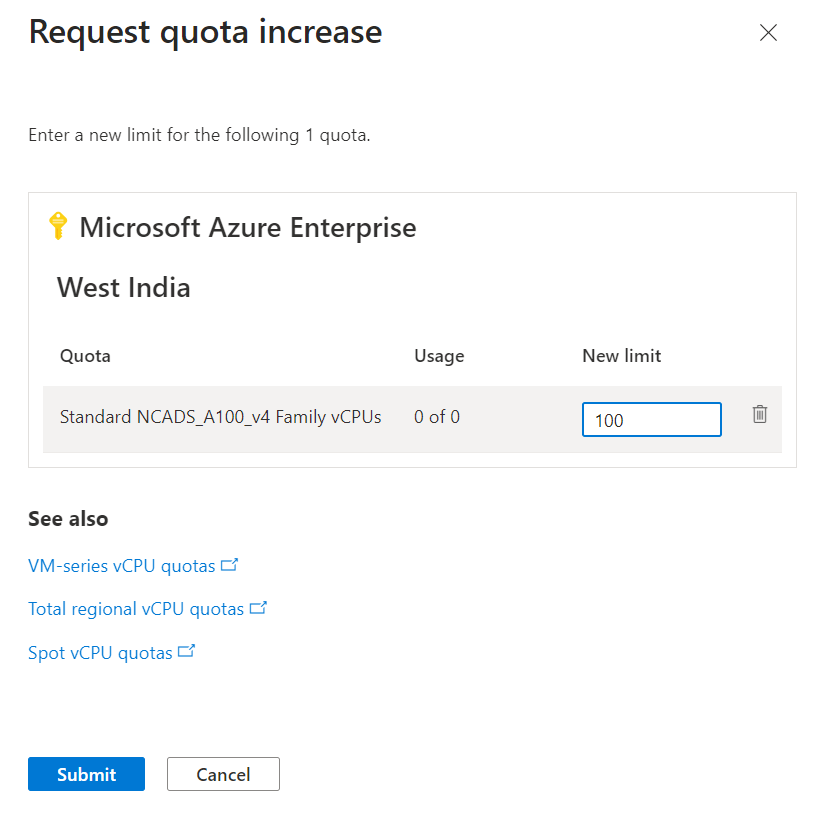Select the Standard NCADS_A100_v4 Family vCPUs text
Screen dimensions: 816x815
click(x=221, y=417)
